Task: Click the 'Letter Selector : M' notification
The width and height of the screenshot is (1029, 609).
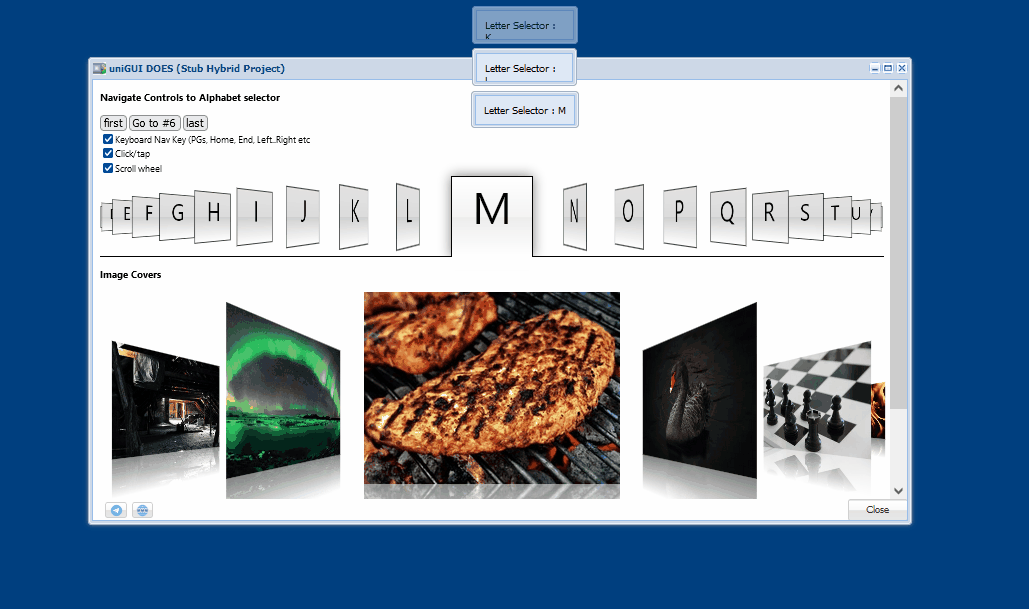Action: tap(525, 110)
